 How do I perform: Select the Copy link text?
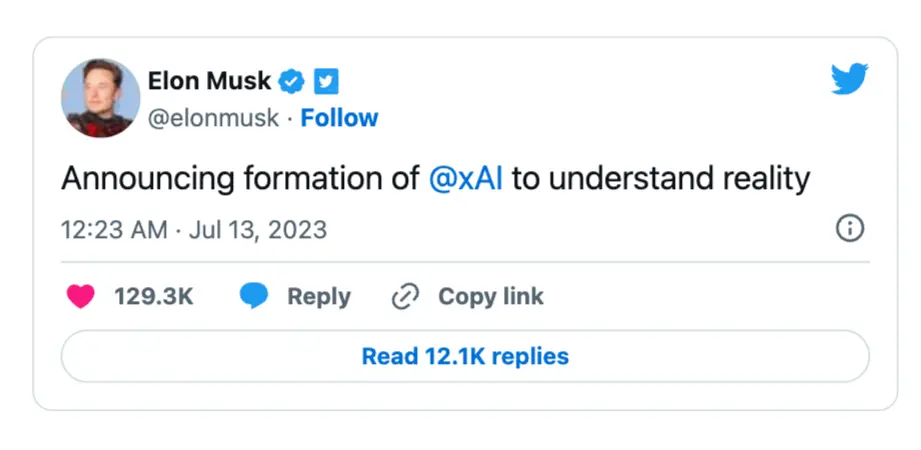pos(490,296)
